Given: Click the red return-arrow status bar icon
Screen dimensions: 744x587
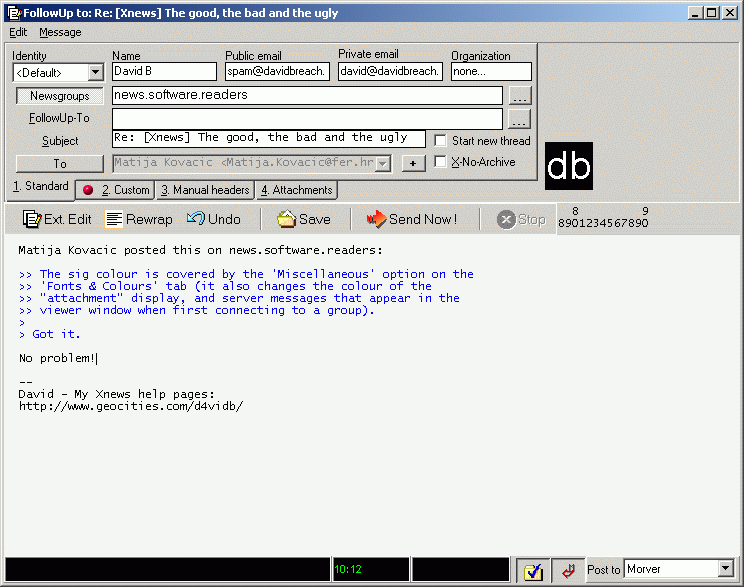Looking at the screenshot, I should point(568,570).
